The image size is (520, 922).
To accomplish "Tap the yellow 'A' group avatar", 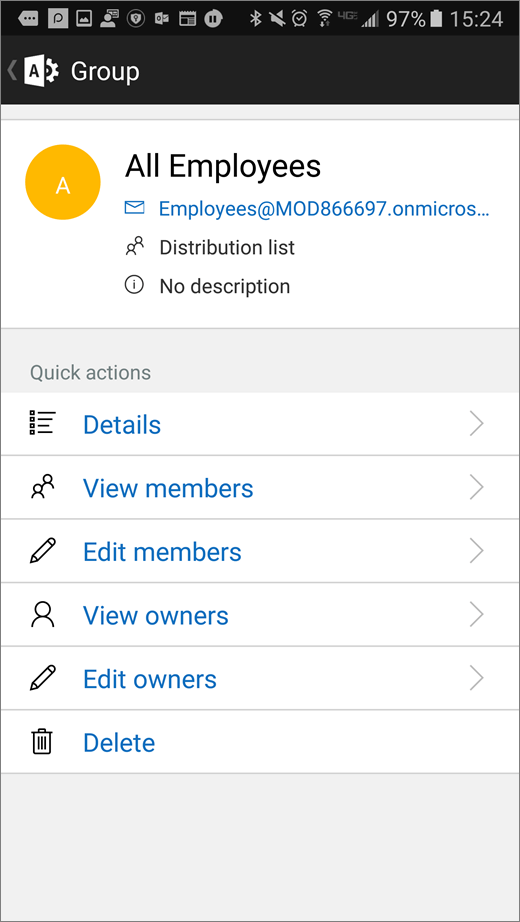I will click(x=63, y=183).
